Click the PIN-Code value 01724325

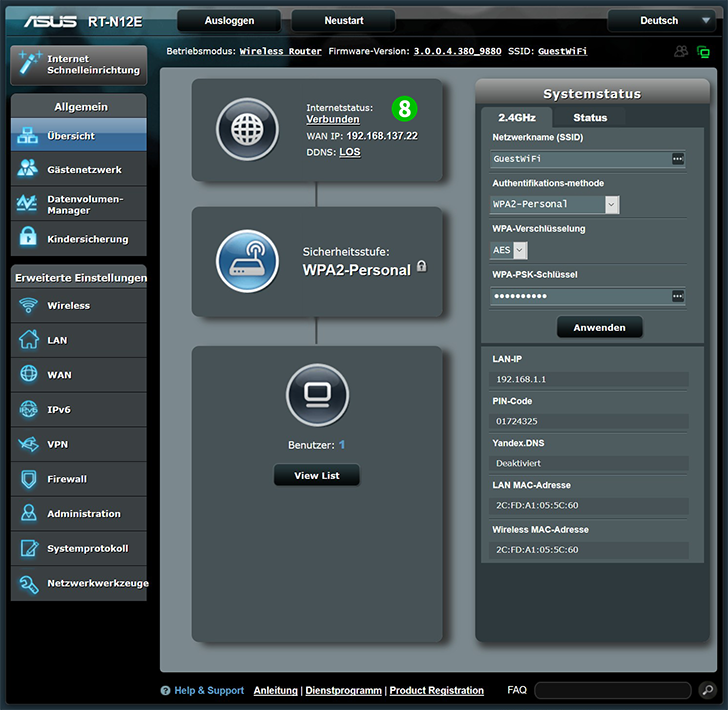pyautogui.click(x=516, y=421)
